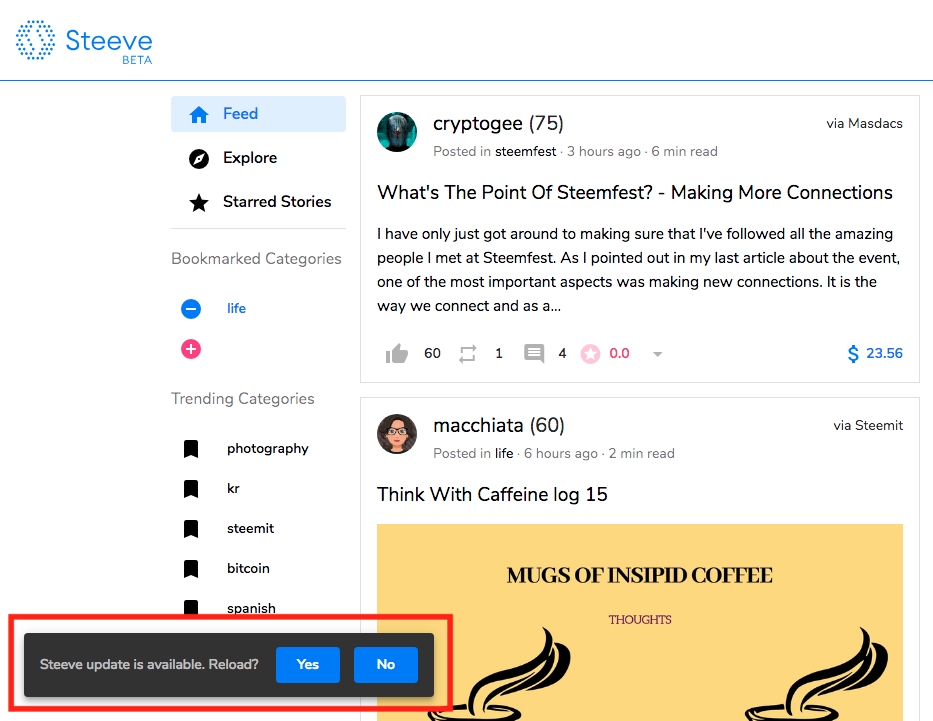
Task: Click the dollar sign payout icon
Action: (x=853, y=354)
